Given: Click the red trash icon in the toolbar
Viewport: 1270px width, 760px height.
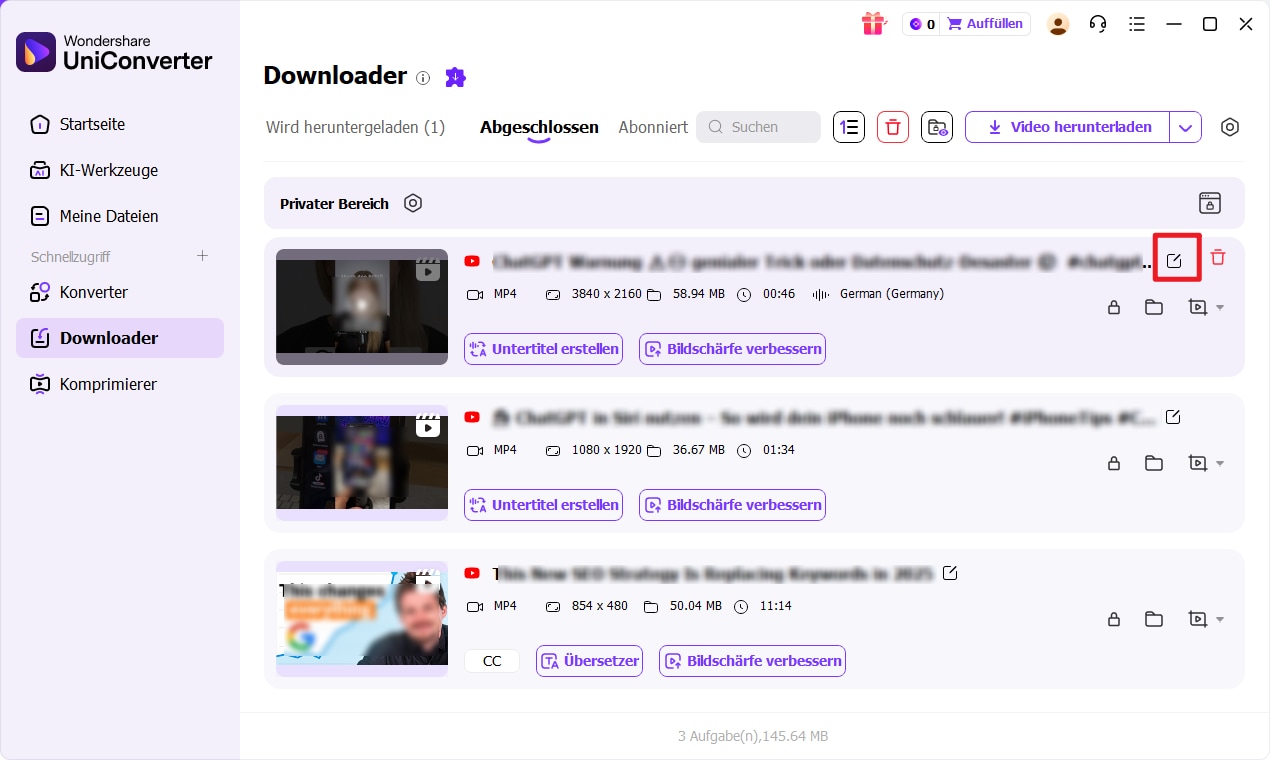Looking at the screenshot, I should [892, 127].
